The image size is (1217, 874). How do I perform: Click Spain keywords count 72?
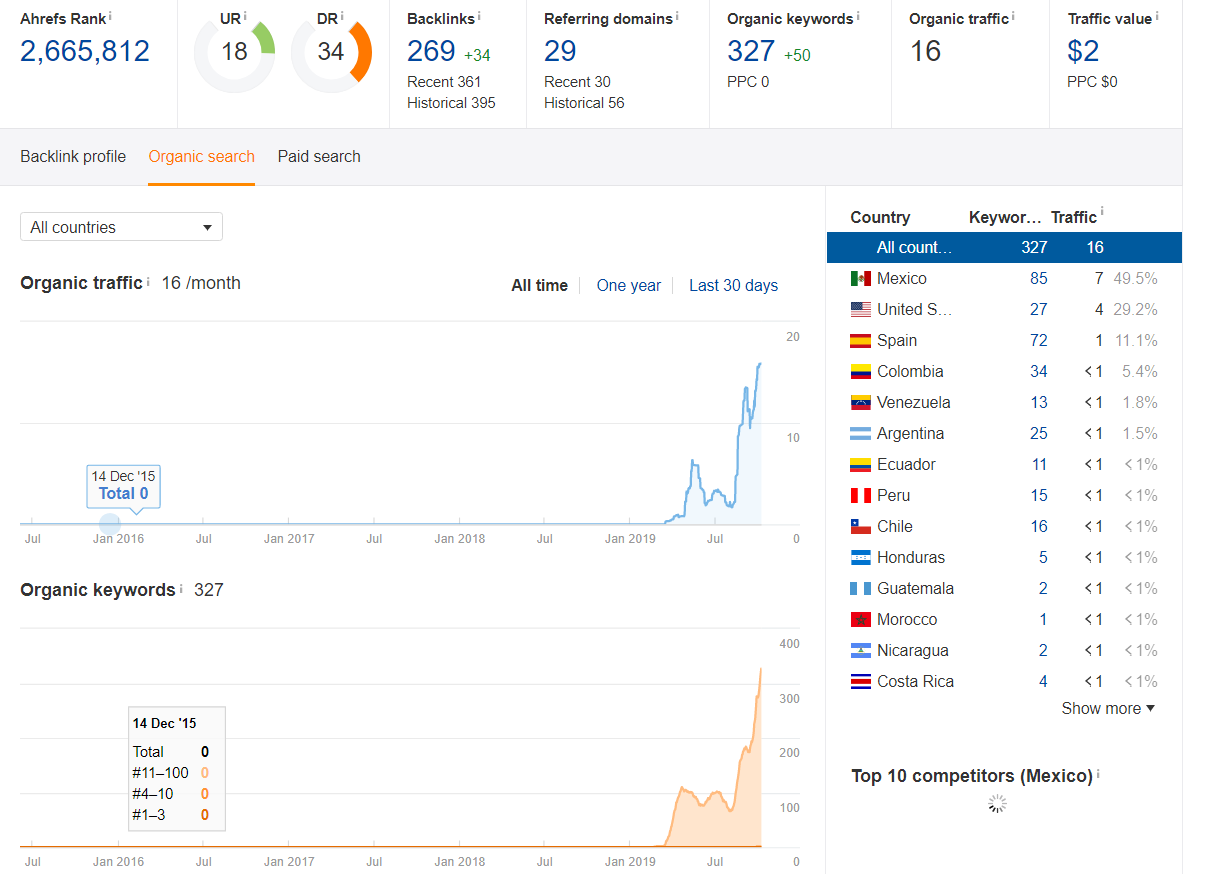pos(1038,340)
